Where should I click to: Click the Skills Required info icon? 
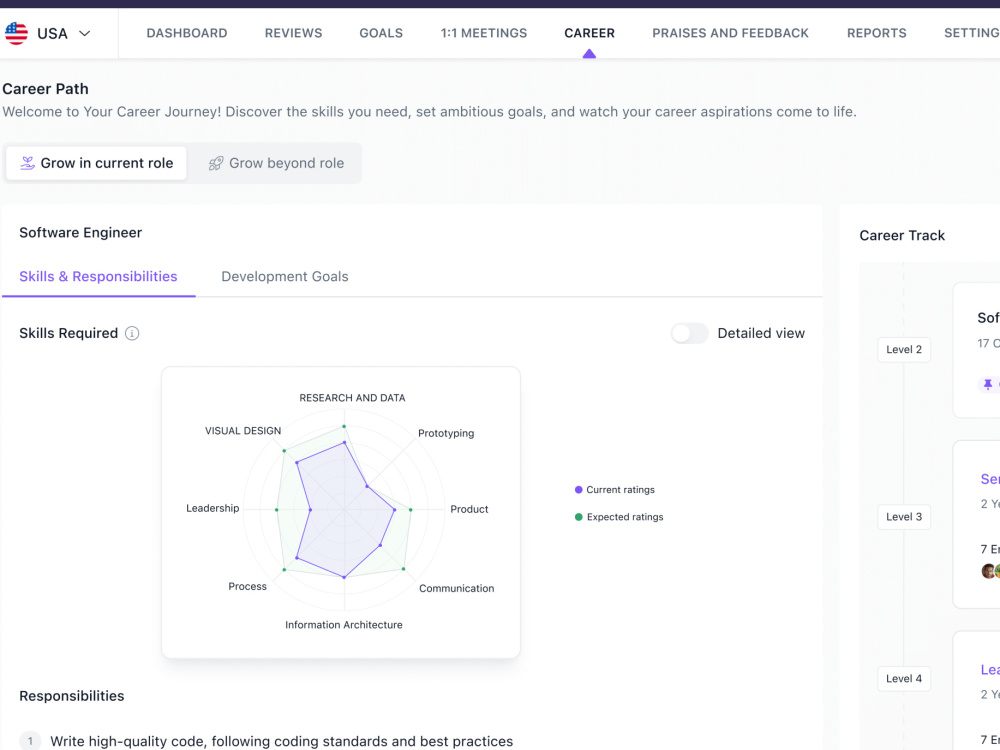click(132, 333)
